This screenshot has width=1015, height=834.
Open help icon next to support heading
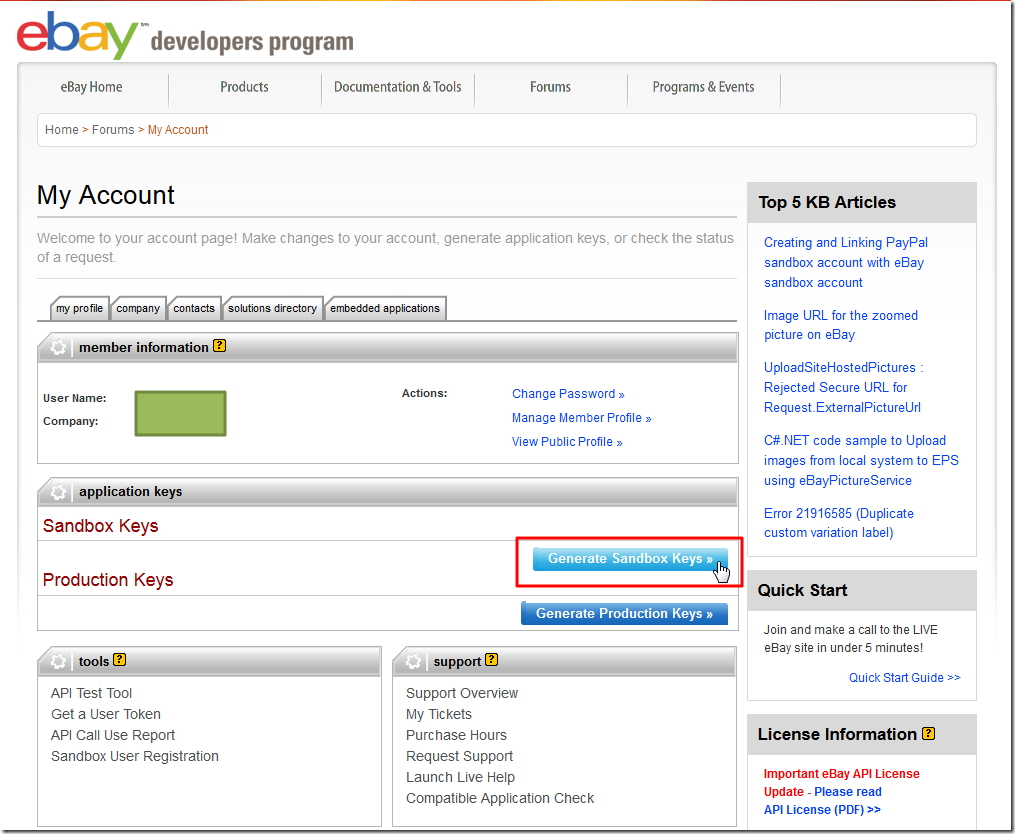click(491, 660)
